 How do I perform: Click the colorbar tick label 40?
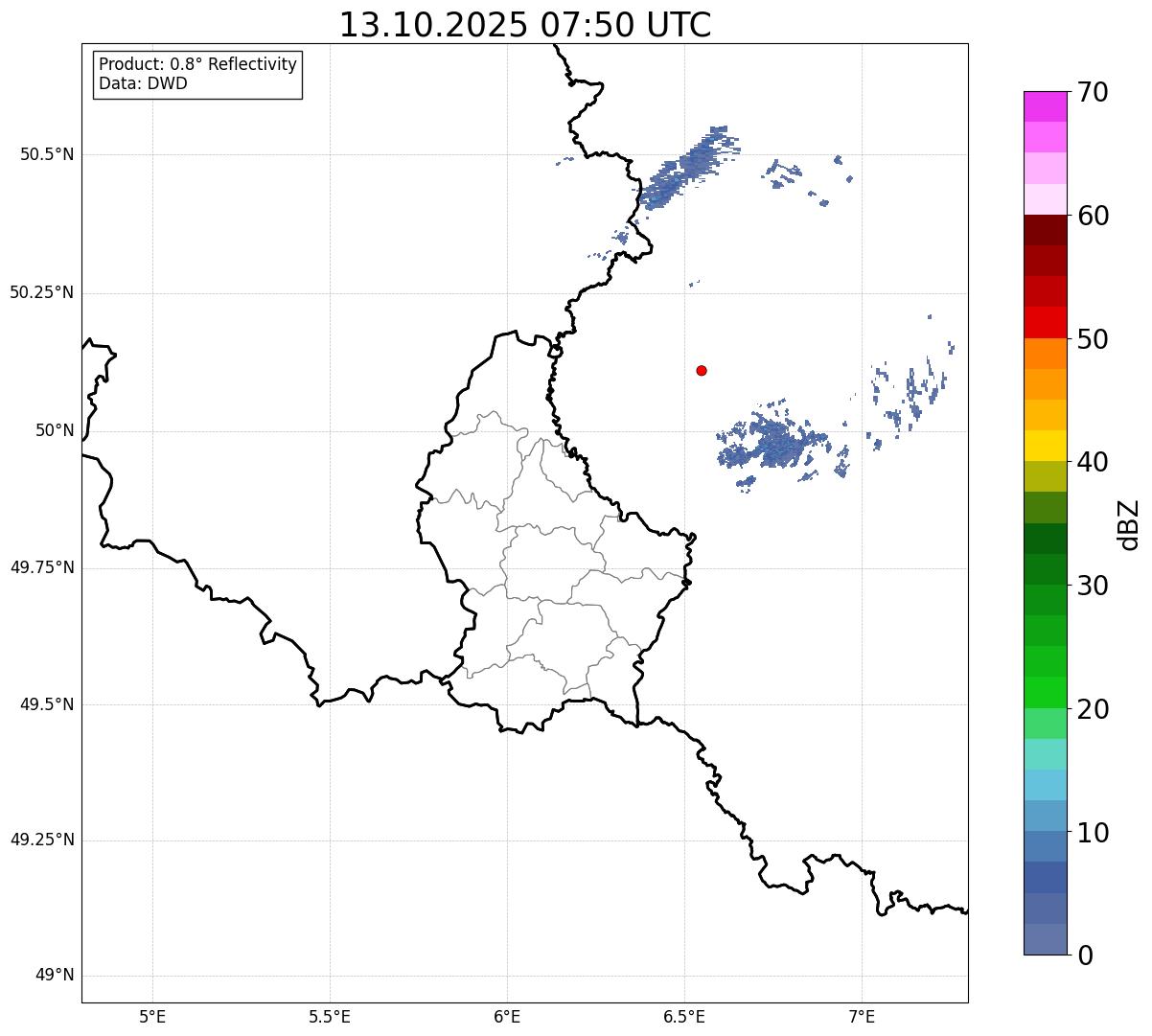(1093, 462)
